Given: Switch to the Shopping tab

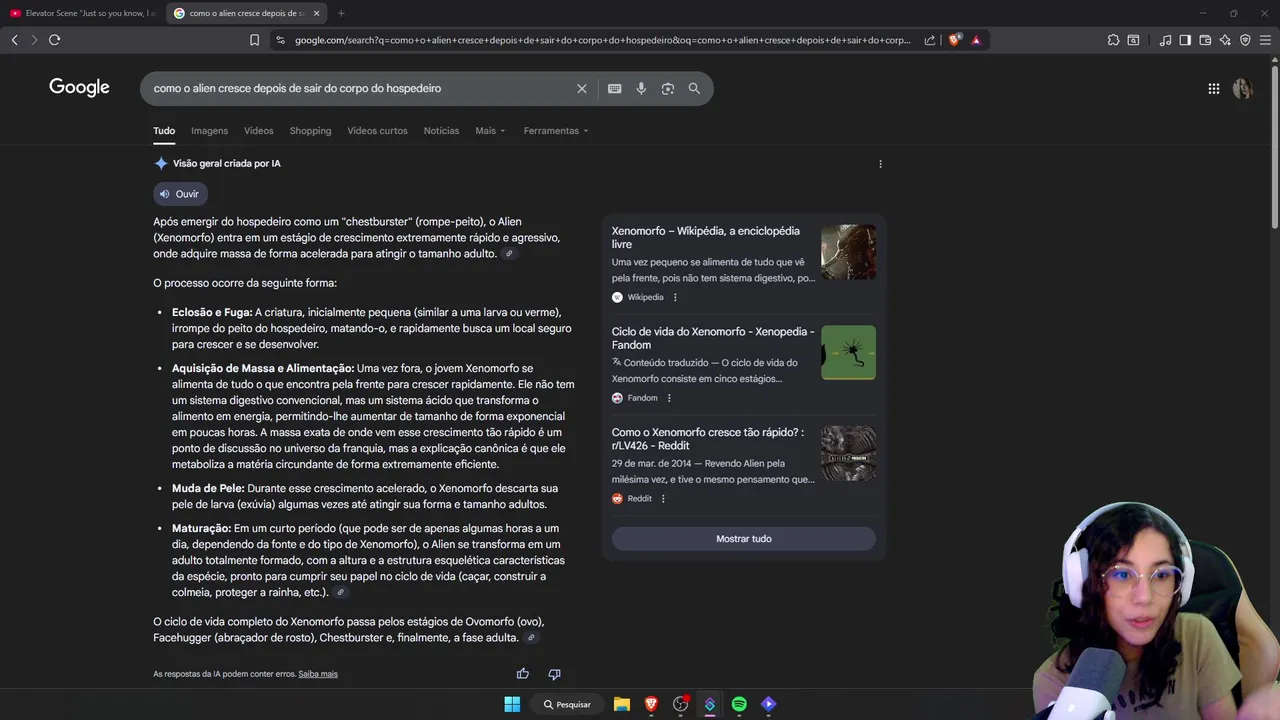Looking at the screenshot, I should coord(310,131).
